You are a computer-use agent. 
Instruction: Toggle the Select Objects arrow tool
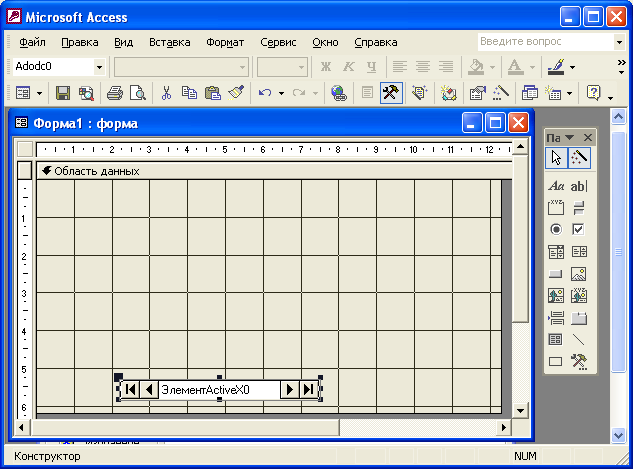coord(556,158)
